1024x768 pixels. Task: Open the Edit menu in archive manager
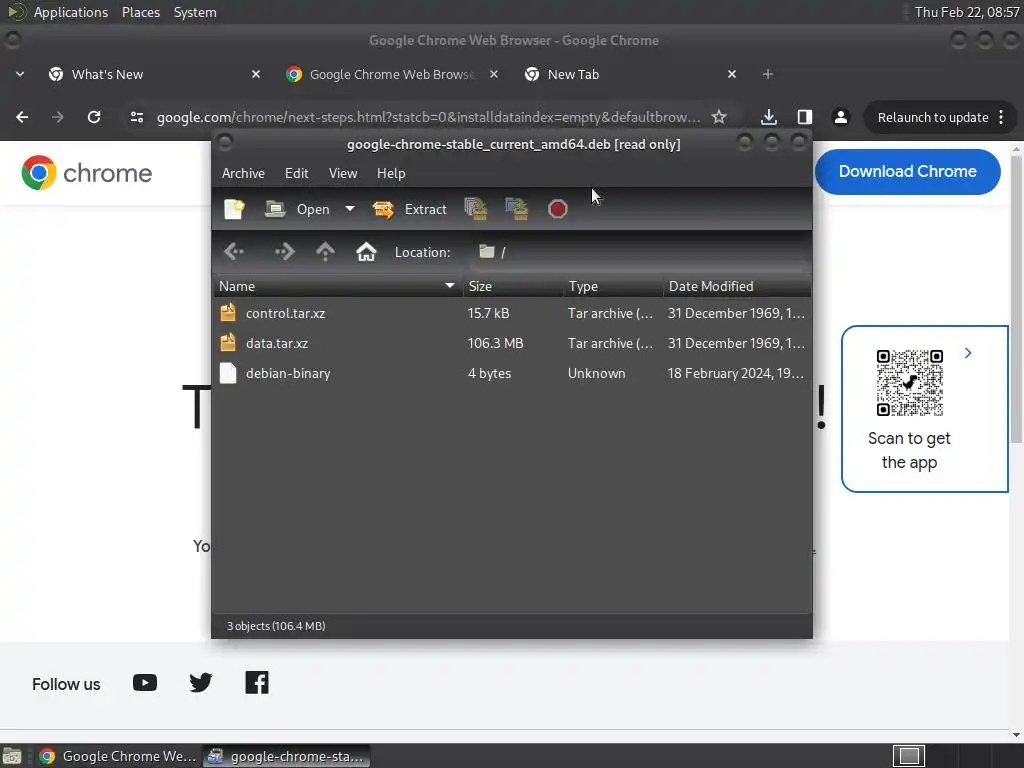point(296,173)
